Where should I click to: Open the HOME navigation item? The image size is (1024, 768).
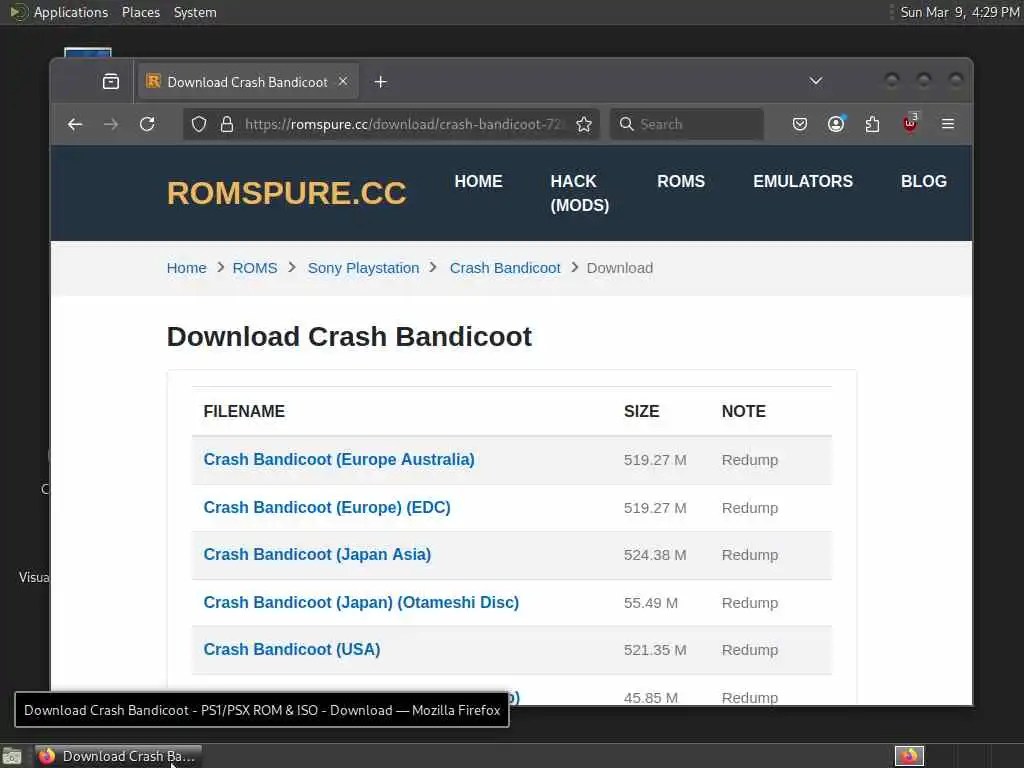479,182
